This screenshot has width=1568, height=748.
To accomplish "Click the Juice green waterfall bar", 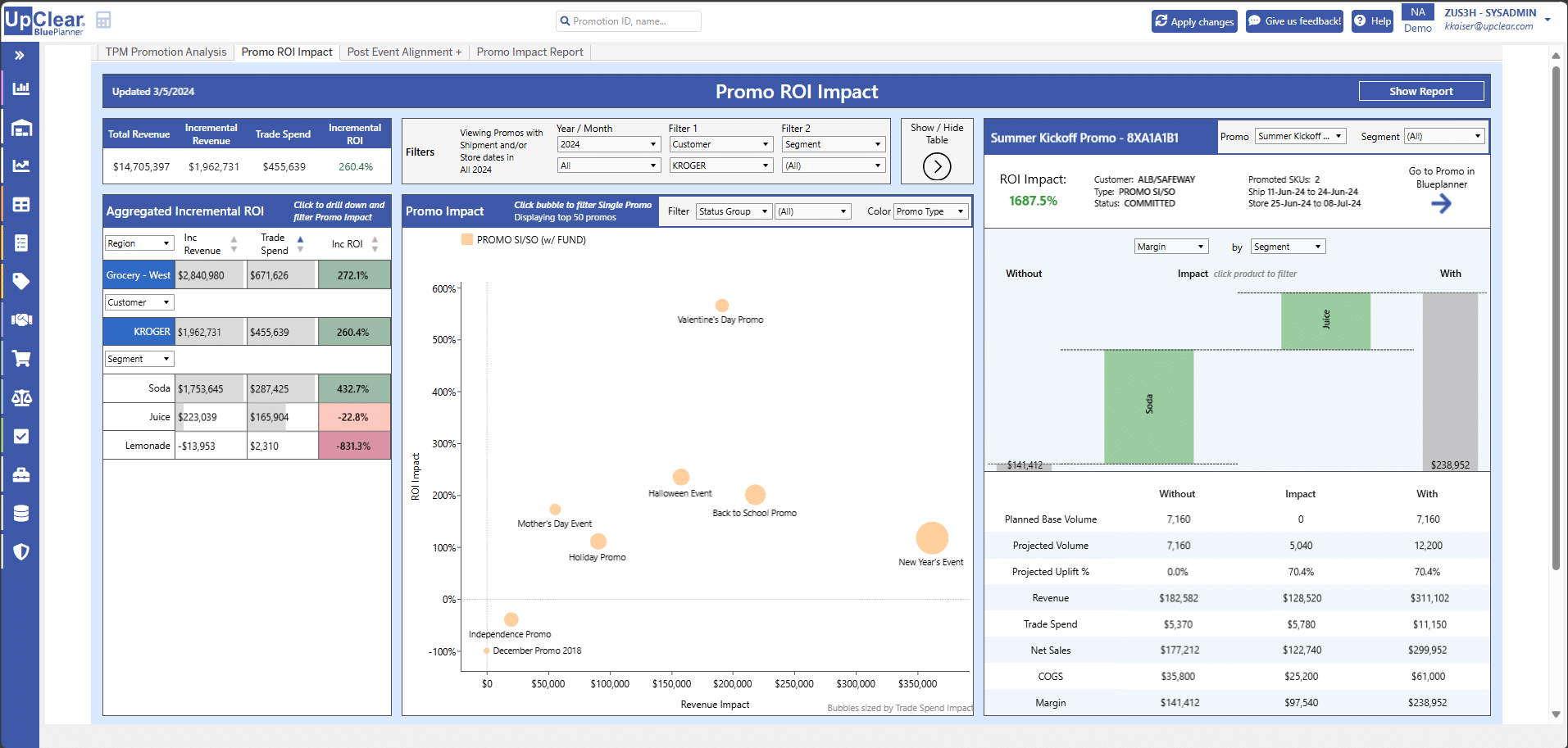I will 1325,320.
